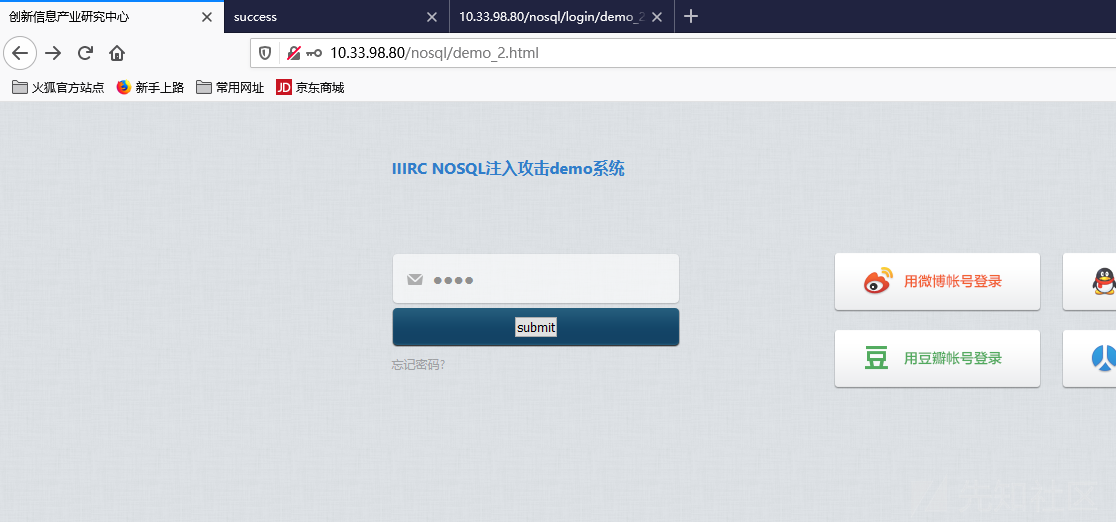Click the insecure connection lock icon
Viewport: 1116px width, 522px height.
coord(293,53)
